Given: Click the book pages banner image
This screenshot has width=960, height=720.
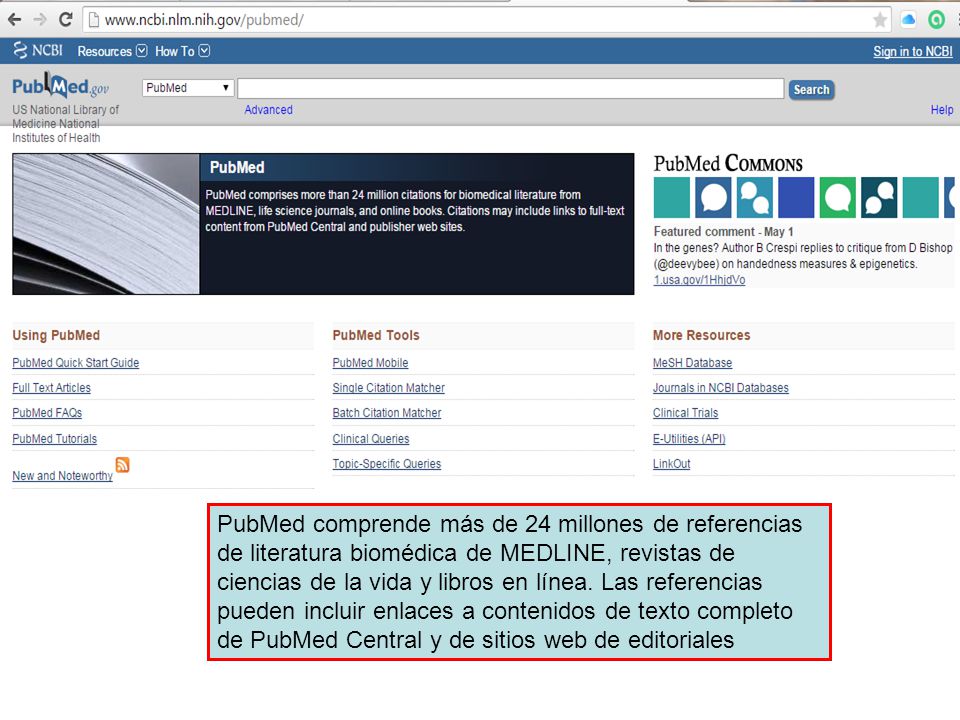Looking at the screenshot, I should 106,224.
